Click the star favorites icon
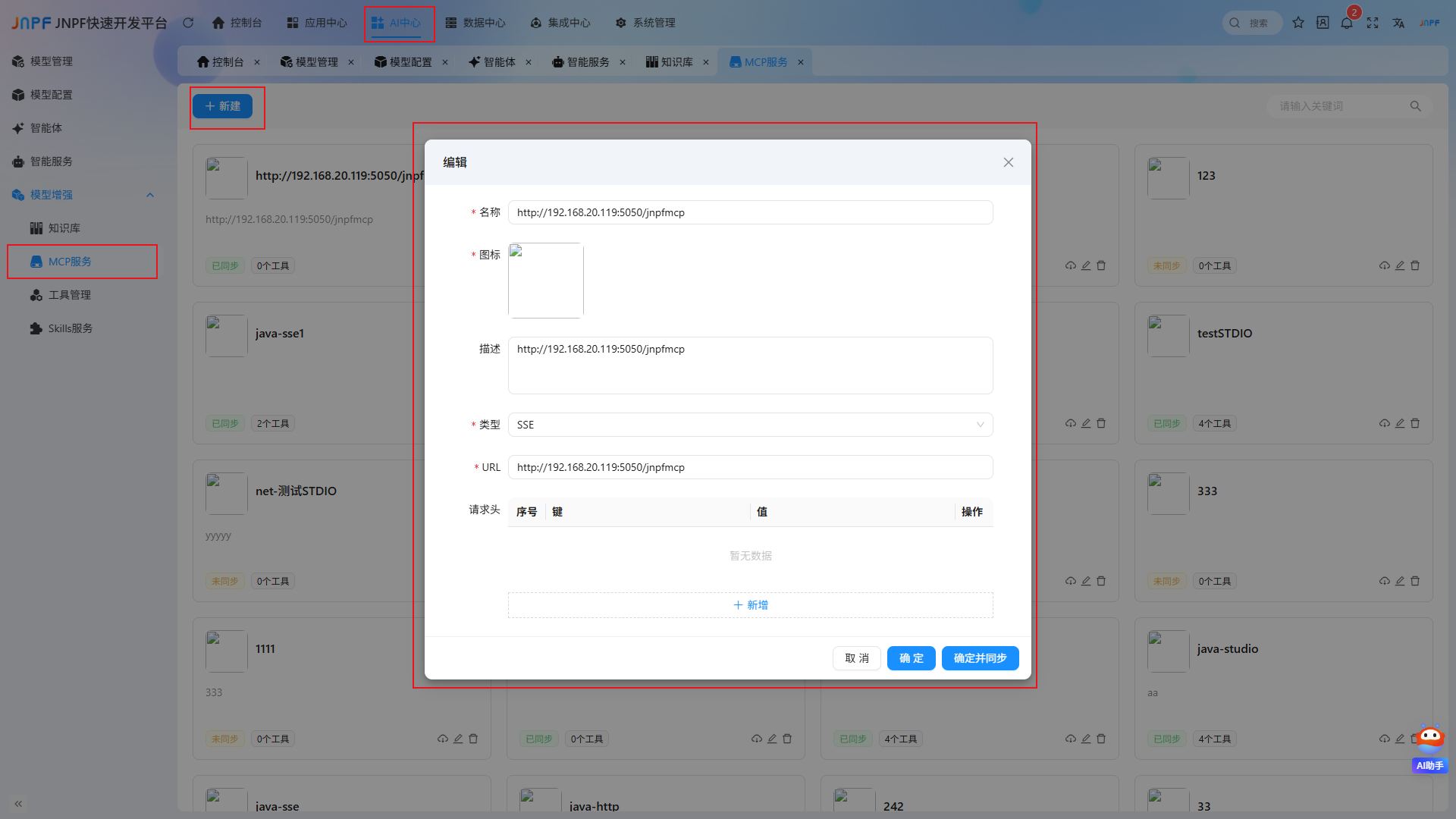 [x=1298, y=23]
